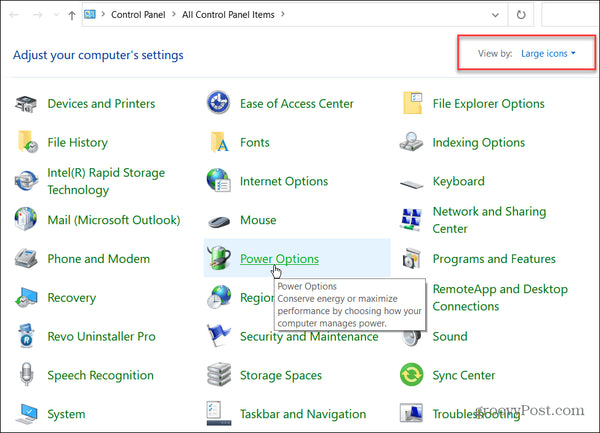Open the Ease of Access Center link
Screen dimensions: 600x433
click(x=297, y=104)
